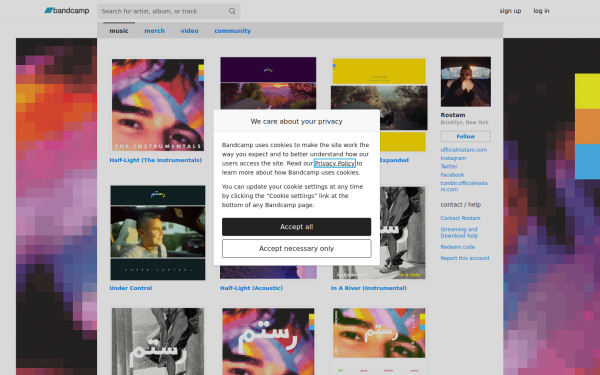
Task: Switch to the merch tab
Action: click(x=154, y=31)
